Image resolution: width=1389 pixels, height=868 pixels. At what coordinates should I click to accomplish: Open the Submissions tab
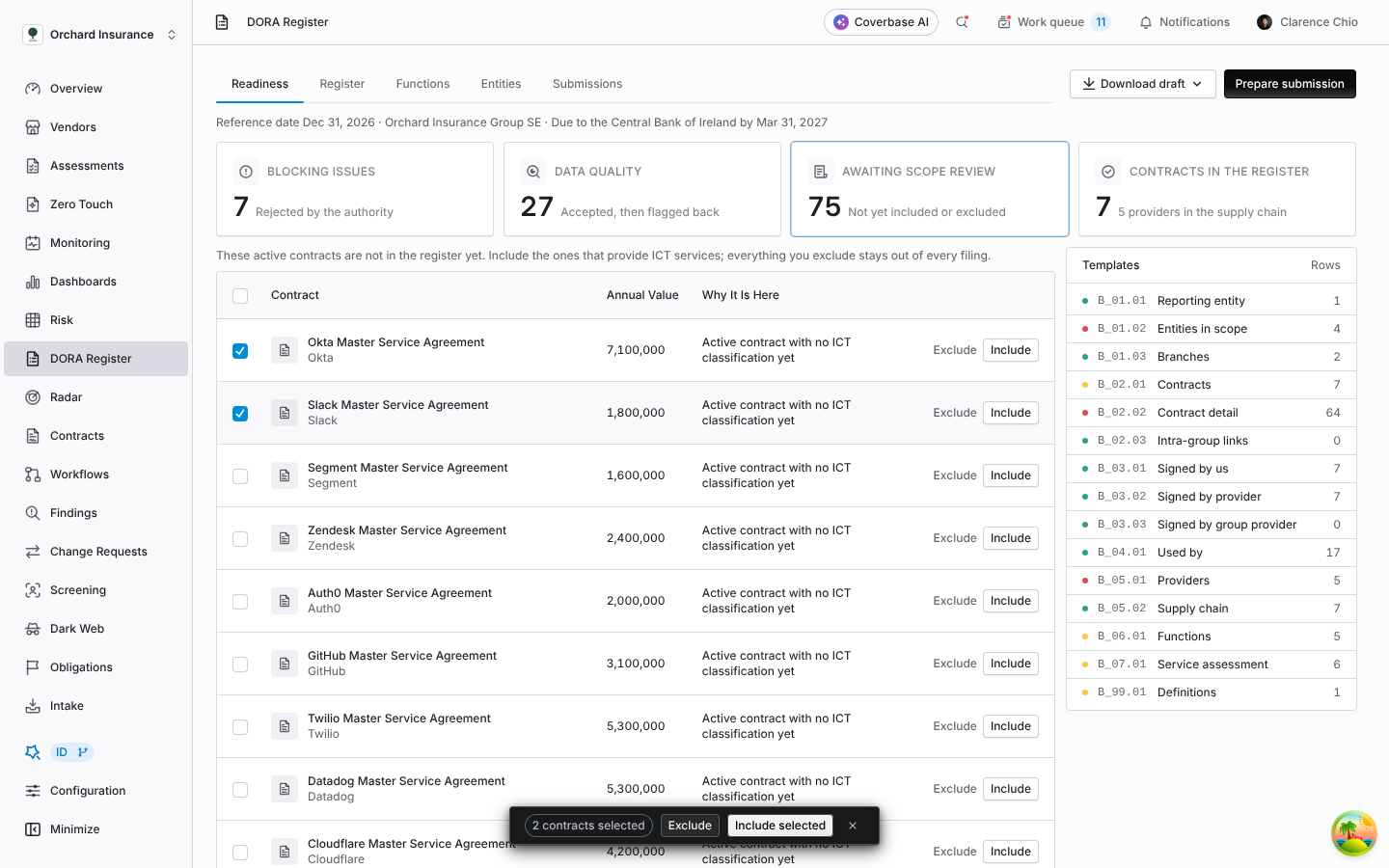[x=587, y=84]
